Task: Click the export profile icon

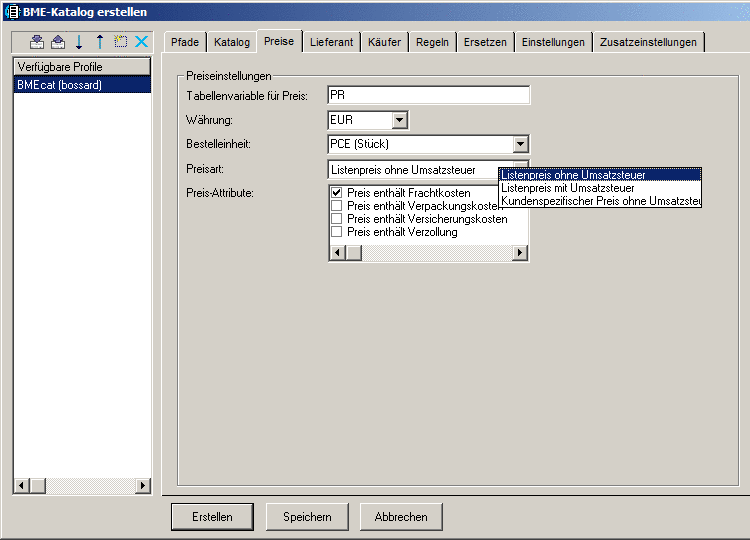Action: (x=58, y=42)
